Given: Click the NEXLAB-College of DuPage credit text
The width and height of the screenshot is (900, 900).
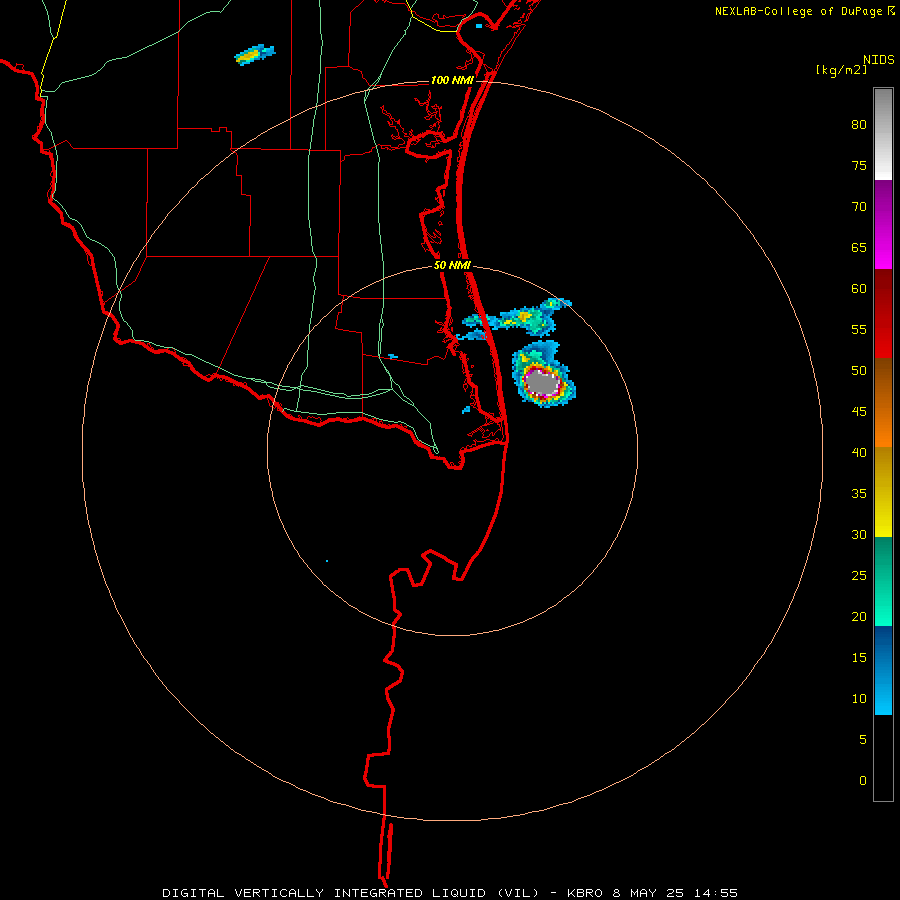Looking at the screenshot, I should [x=799, y=11].
